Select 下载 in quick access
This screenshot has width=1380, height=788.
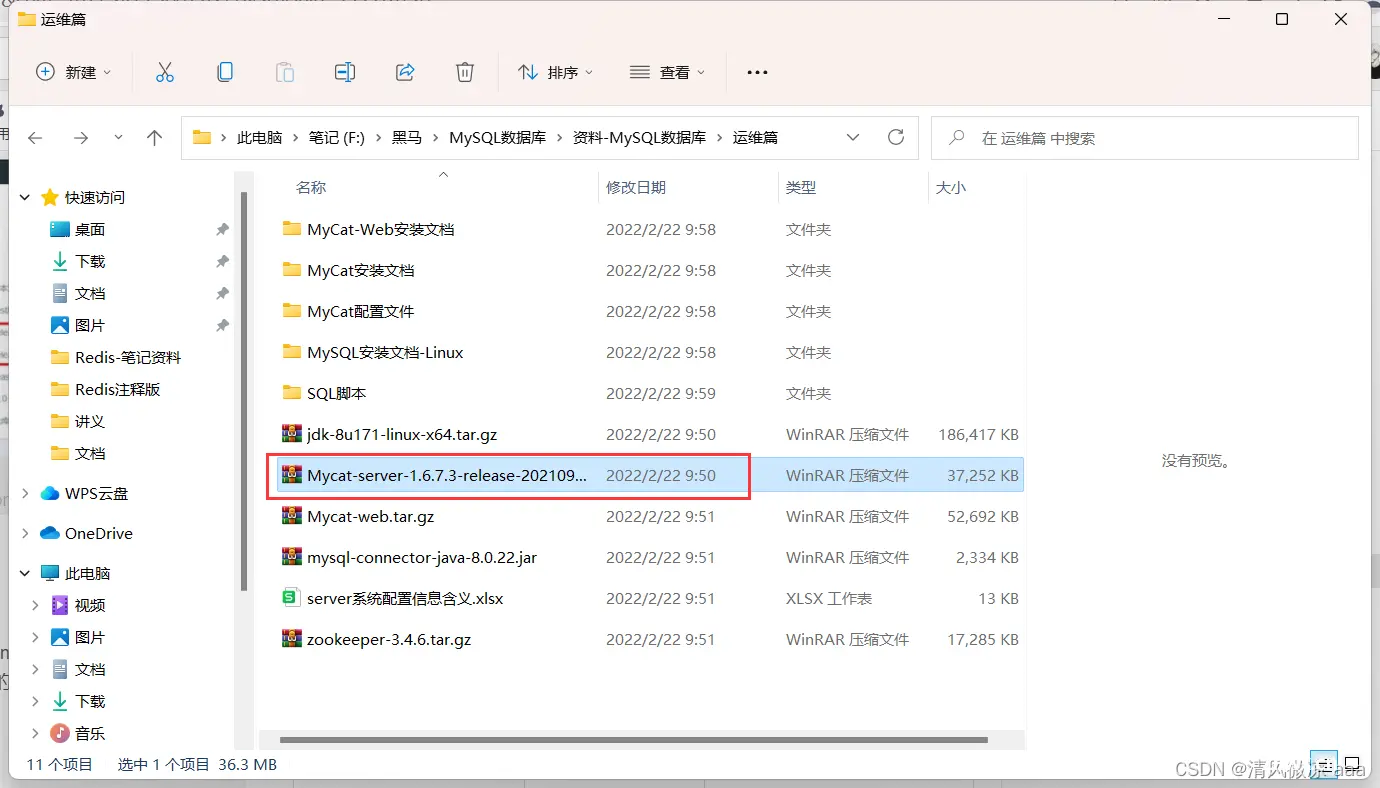click(90, 261)
